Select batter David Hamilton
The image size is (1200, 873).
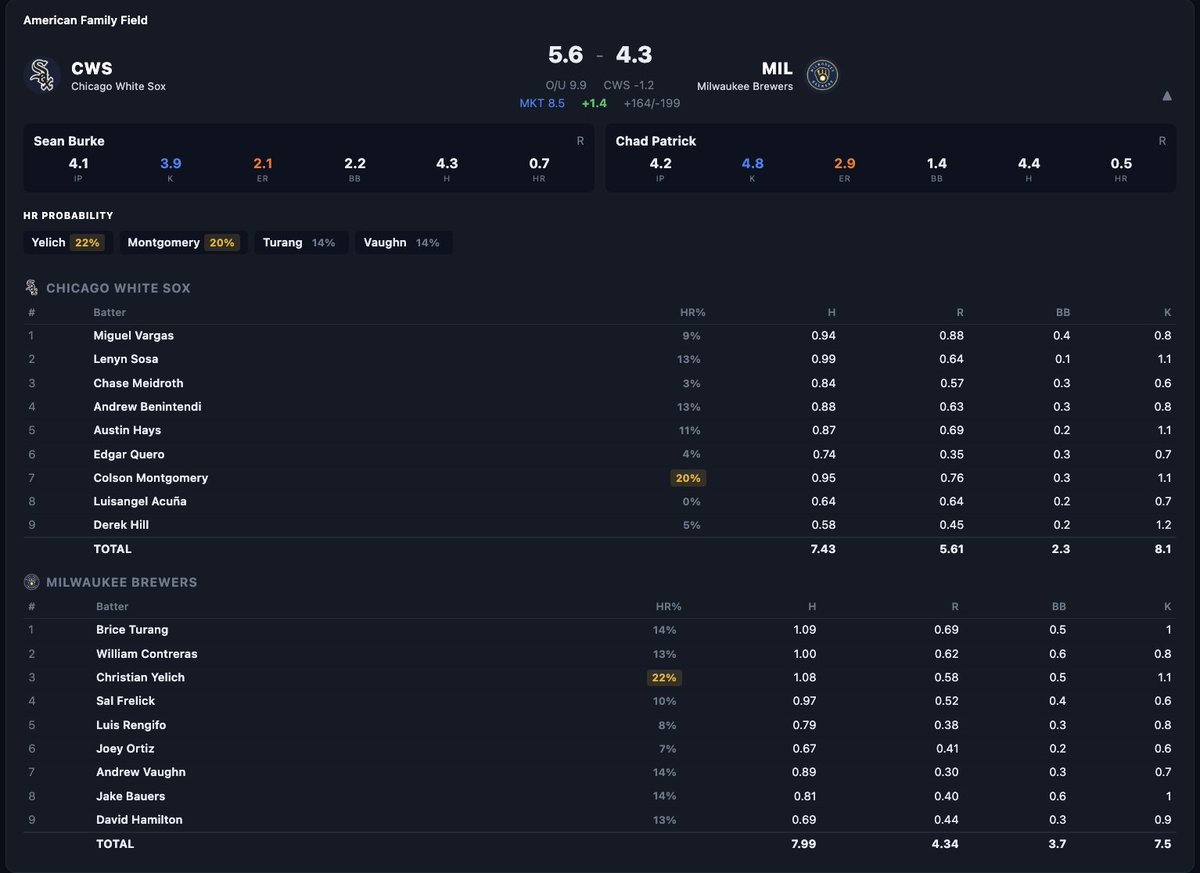click(x=139, y=820)
